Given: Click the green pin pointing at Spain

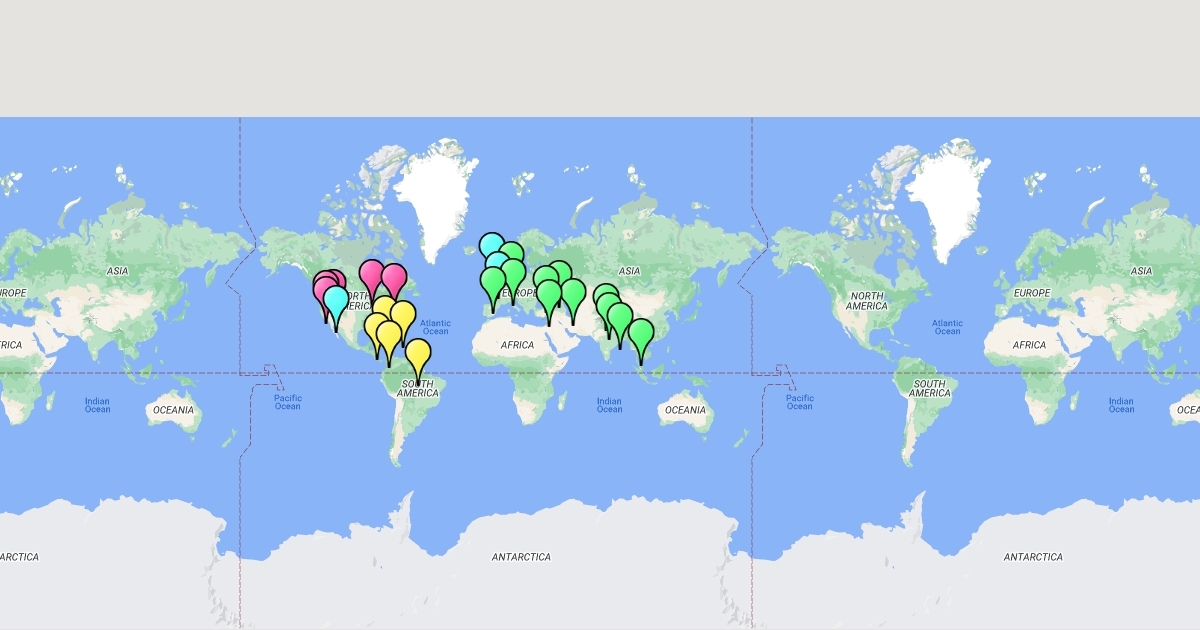Looking at the screenshot, I should tap(493, 283).
